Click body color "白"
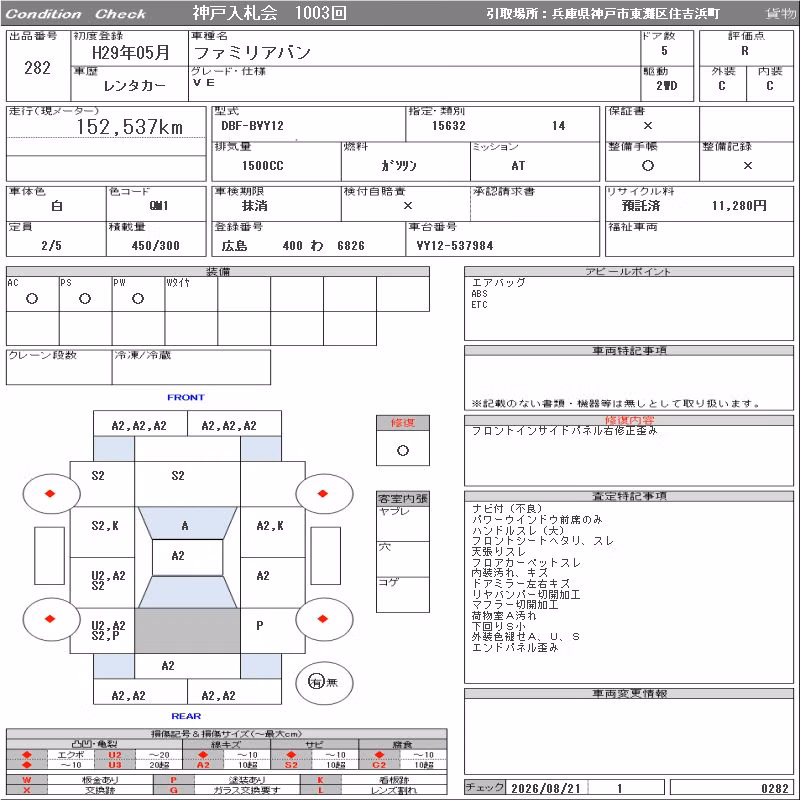Image resolution: width=800 pixels, height=800 pixels. point(57,206)
